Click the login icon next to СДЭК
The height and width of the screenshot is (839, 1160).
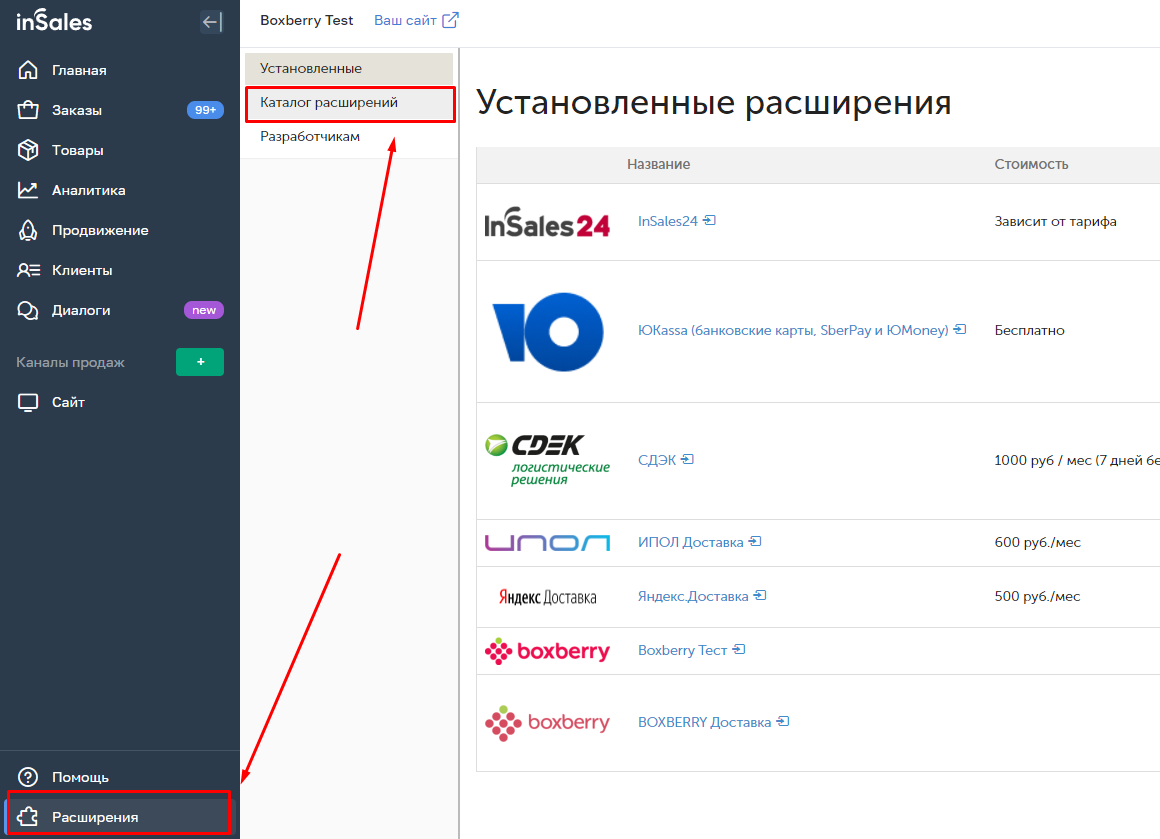click(687, 459)
